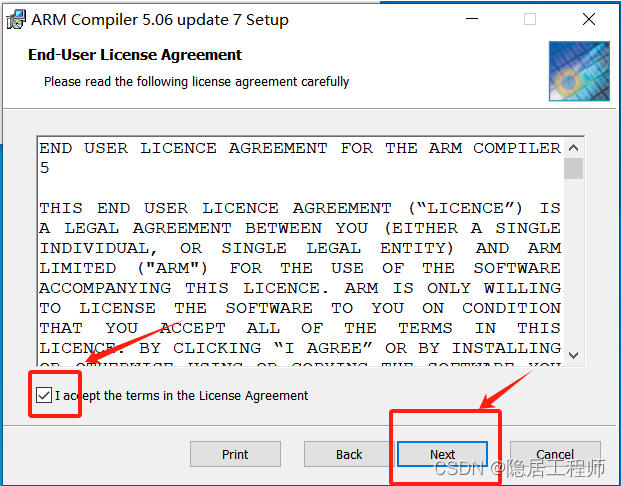
Task: Cancel the ARM Compiler setup
Action: click(x=555, y=454)
